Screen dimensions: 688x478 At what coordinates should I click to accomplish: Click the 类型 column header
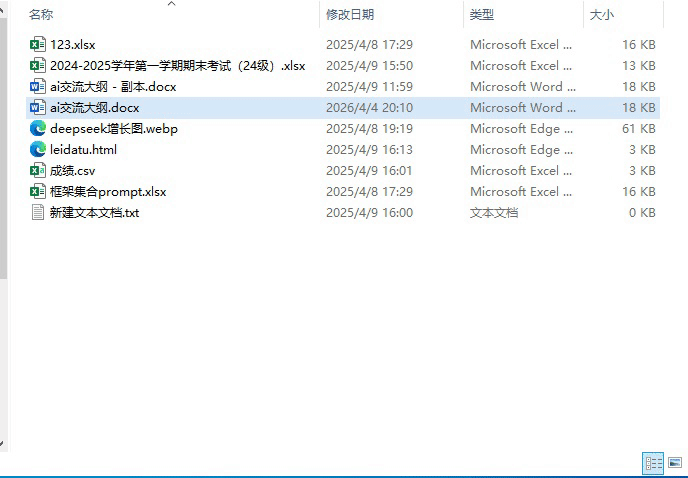click(x=482, y=15)
